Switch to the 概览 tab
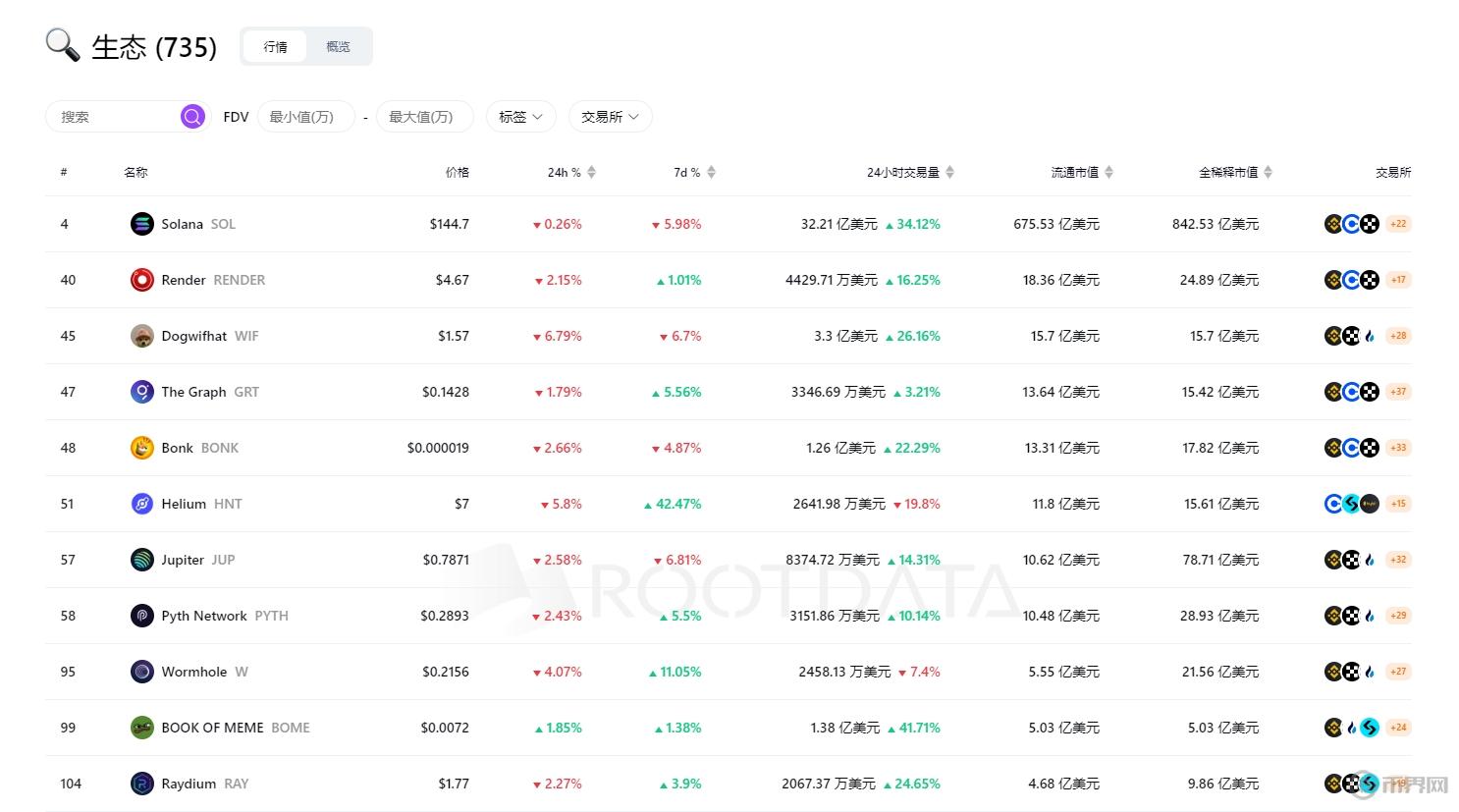Viewport: 1459px width, 812px height. pyautogui.click(x=337, y=45)
